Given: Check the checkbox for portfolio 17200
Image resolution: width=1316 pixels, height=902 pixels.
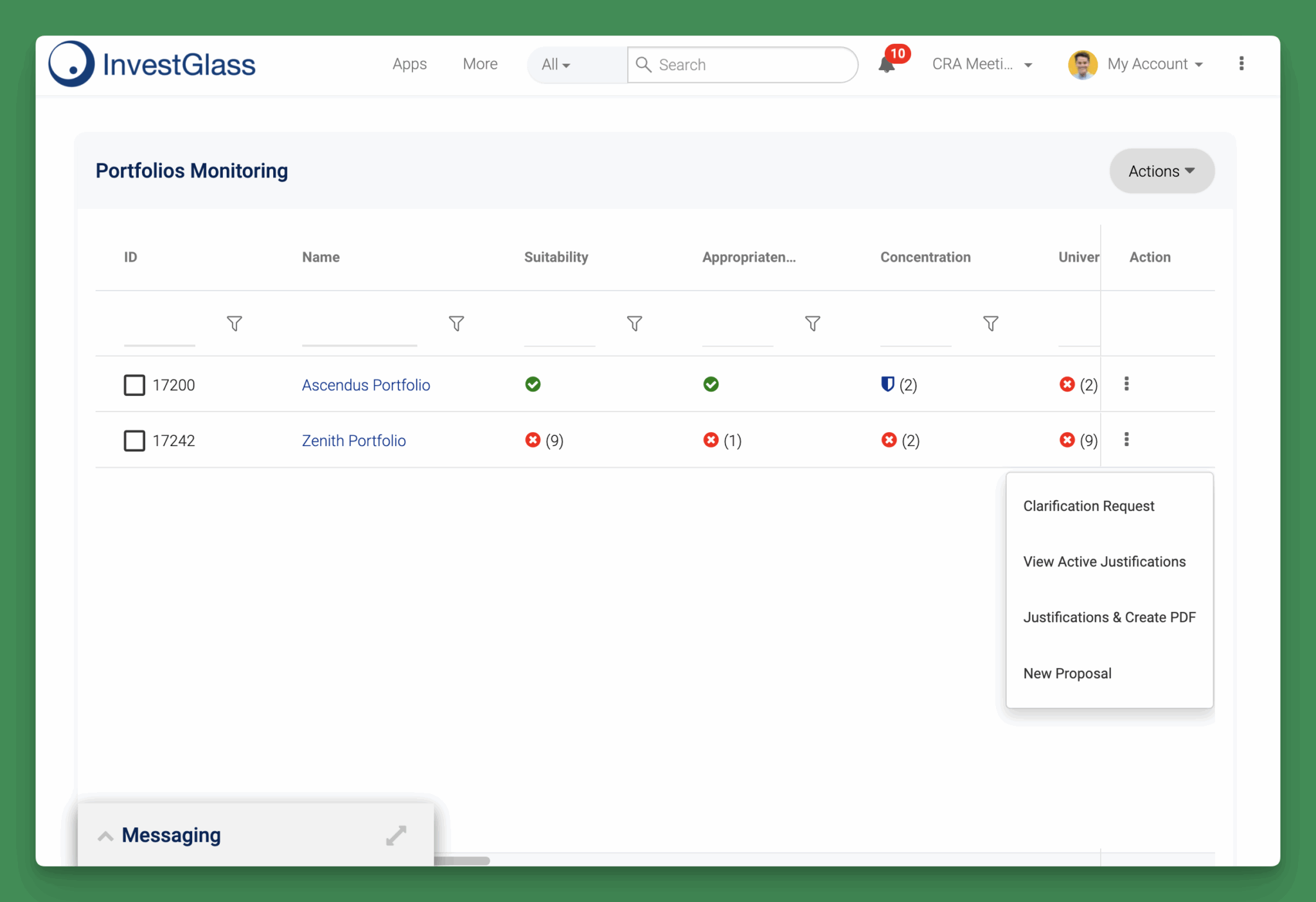Looking at the screenshot, I should (134, 384).
